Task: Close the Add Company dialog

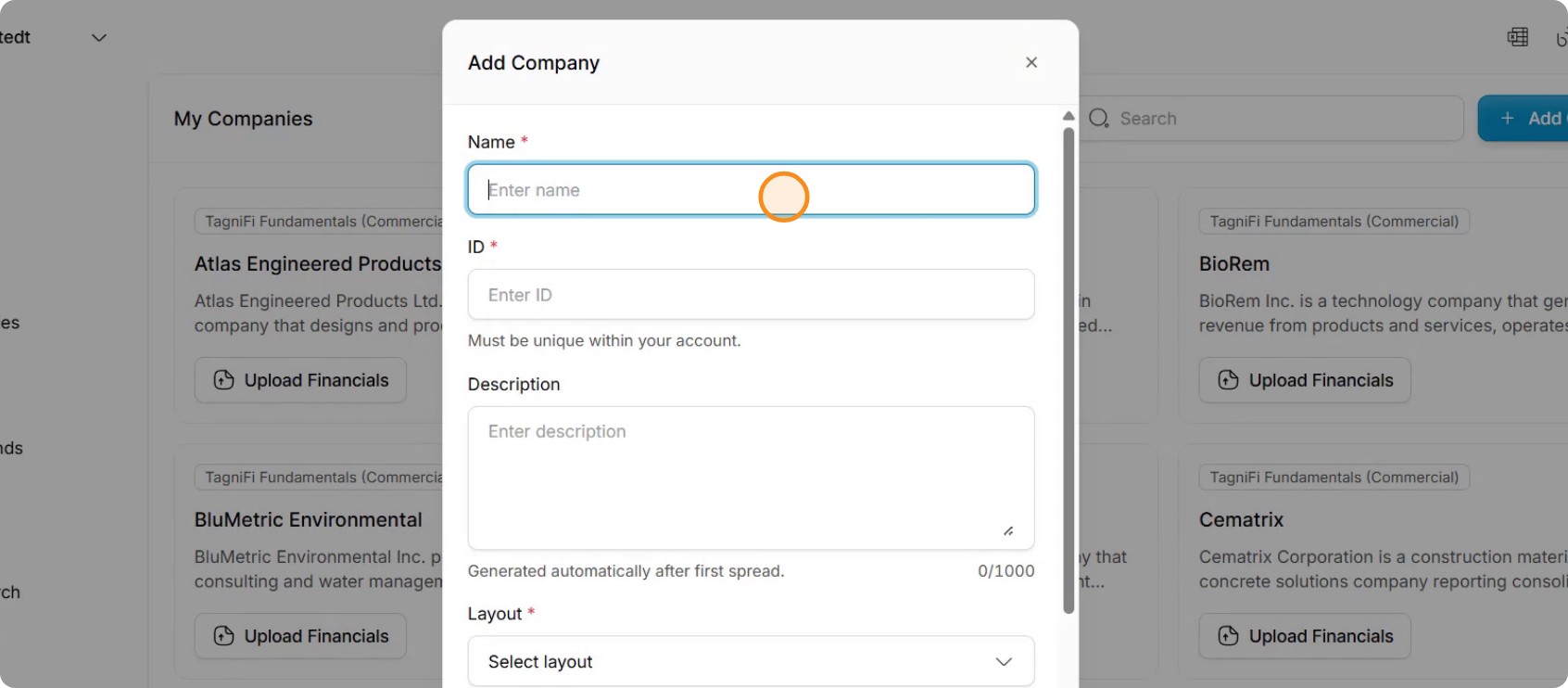Action: click(x=1031, y=62)
